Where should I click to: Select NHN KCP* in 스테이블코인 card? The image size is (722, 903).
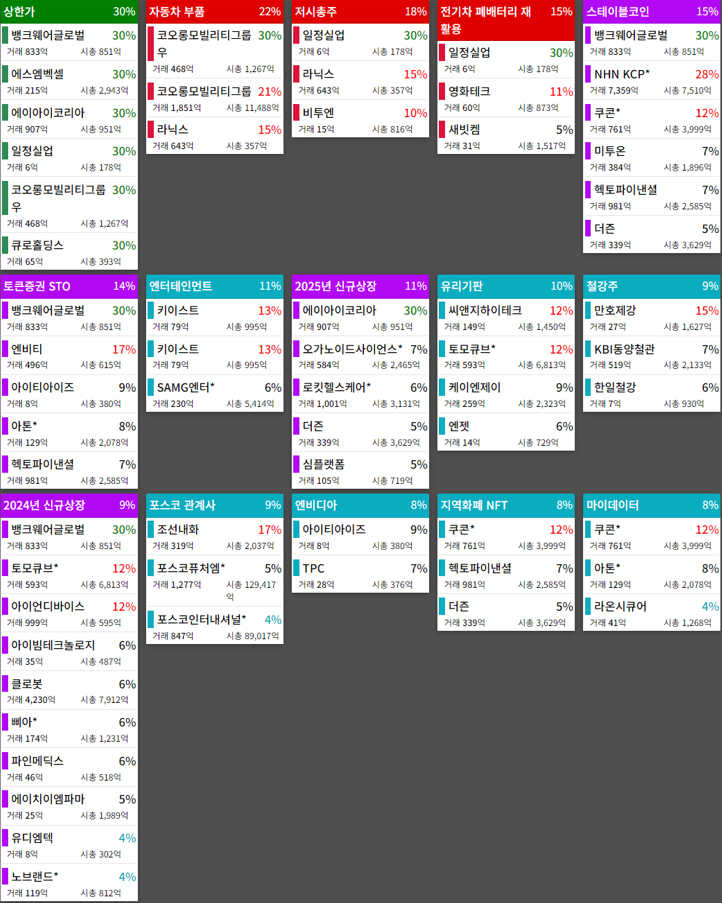click(x=652, y=81)
